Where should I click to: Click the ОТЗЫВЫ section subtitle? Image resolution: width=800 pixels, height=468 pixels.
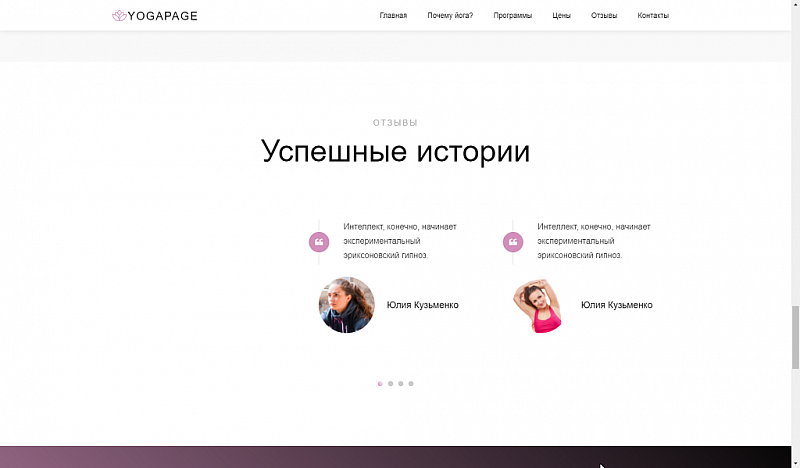pos(395,123)
